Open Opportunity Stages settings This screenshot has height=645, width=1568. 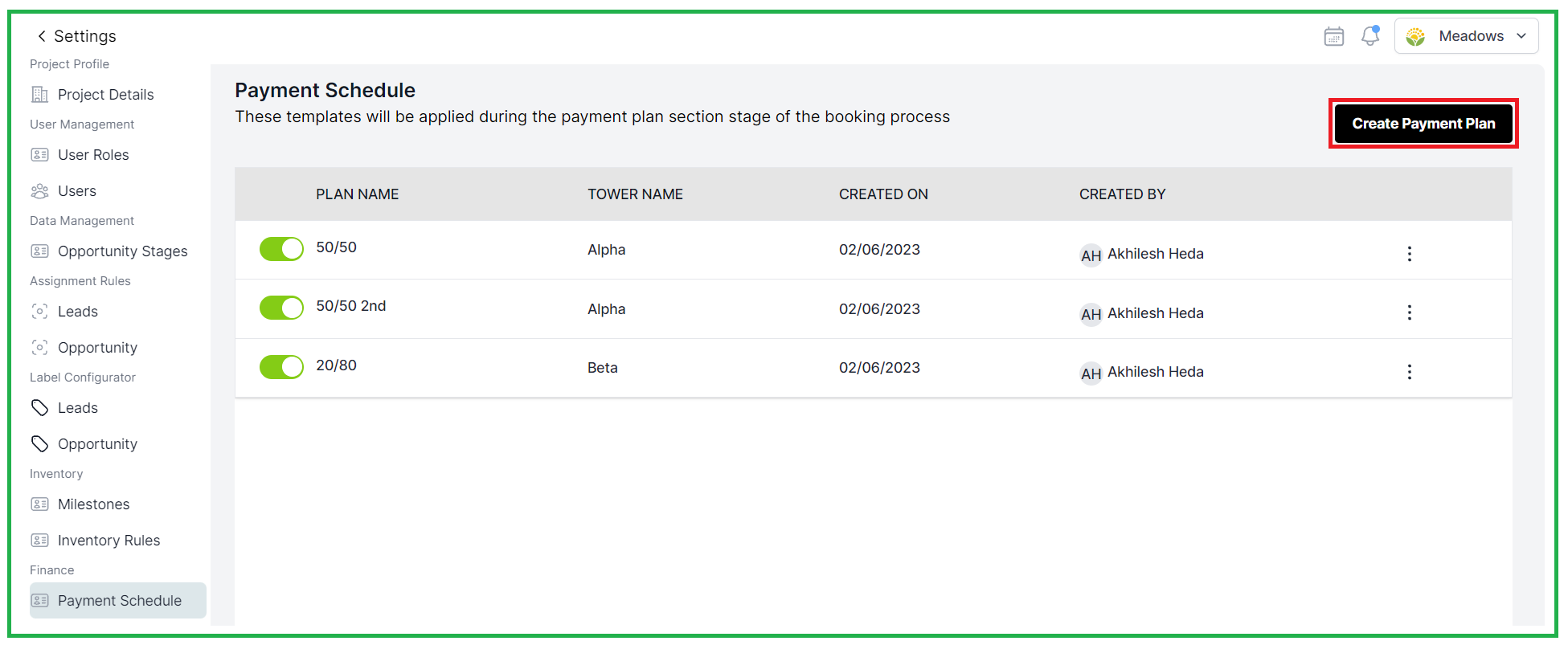(x=122, y=251)
